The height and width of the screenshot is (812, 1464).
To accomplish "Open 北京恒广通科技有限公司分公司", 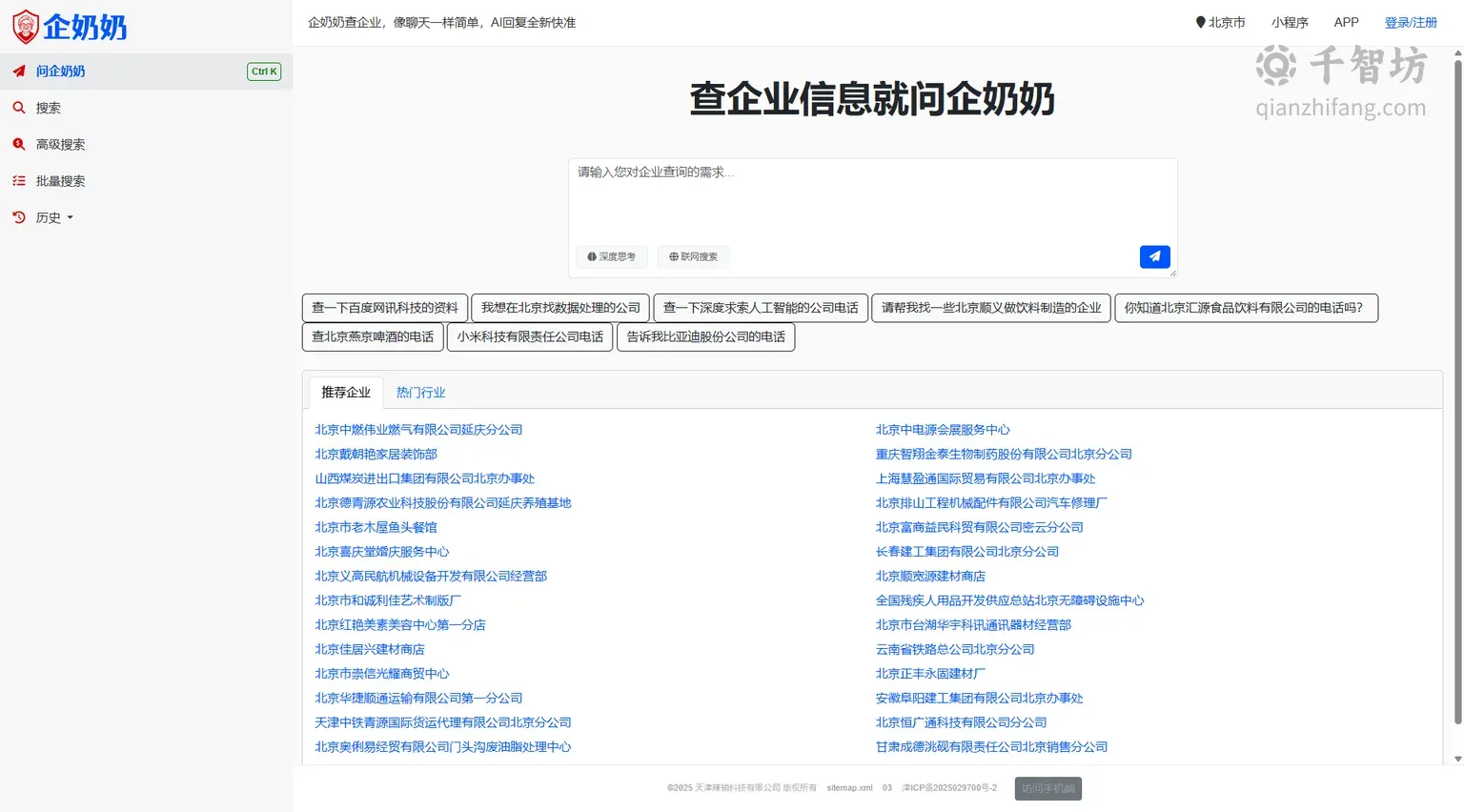I will 961,722.
